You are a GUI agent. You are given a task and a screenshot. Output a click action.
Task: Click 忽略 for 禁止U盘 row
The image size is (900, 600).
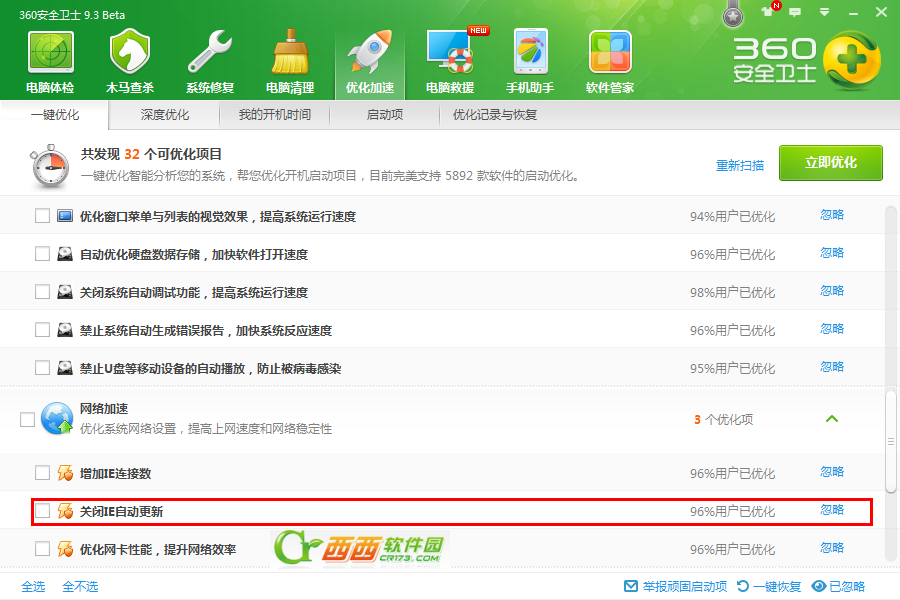[832, 366]
